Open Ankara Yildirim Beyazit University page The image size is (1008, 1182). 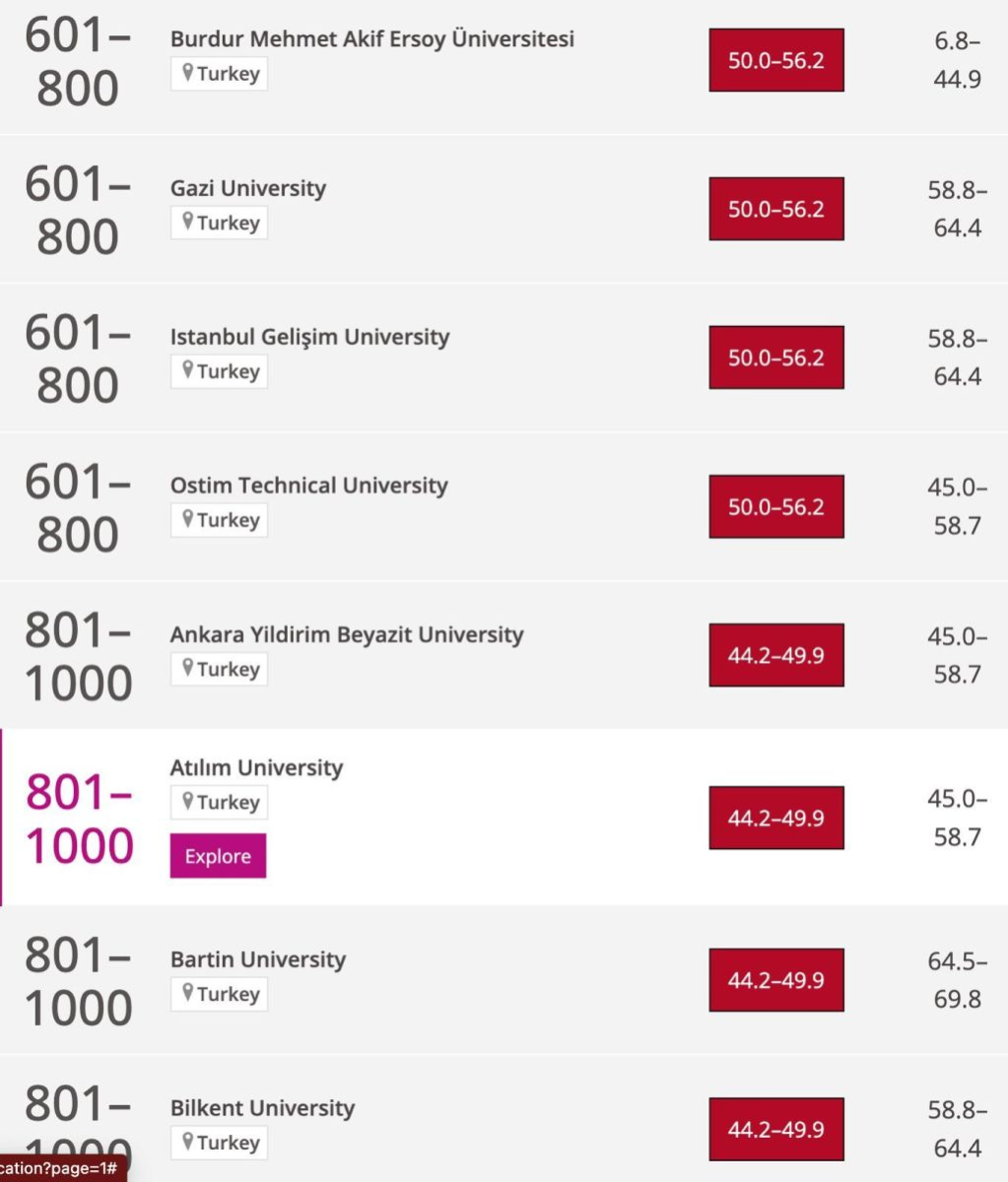point(347,634)
